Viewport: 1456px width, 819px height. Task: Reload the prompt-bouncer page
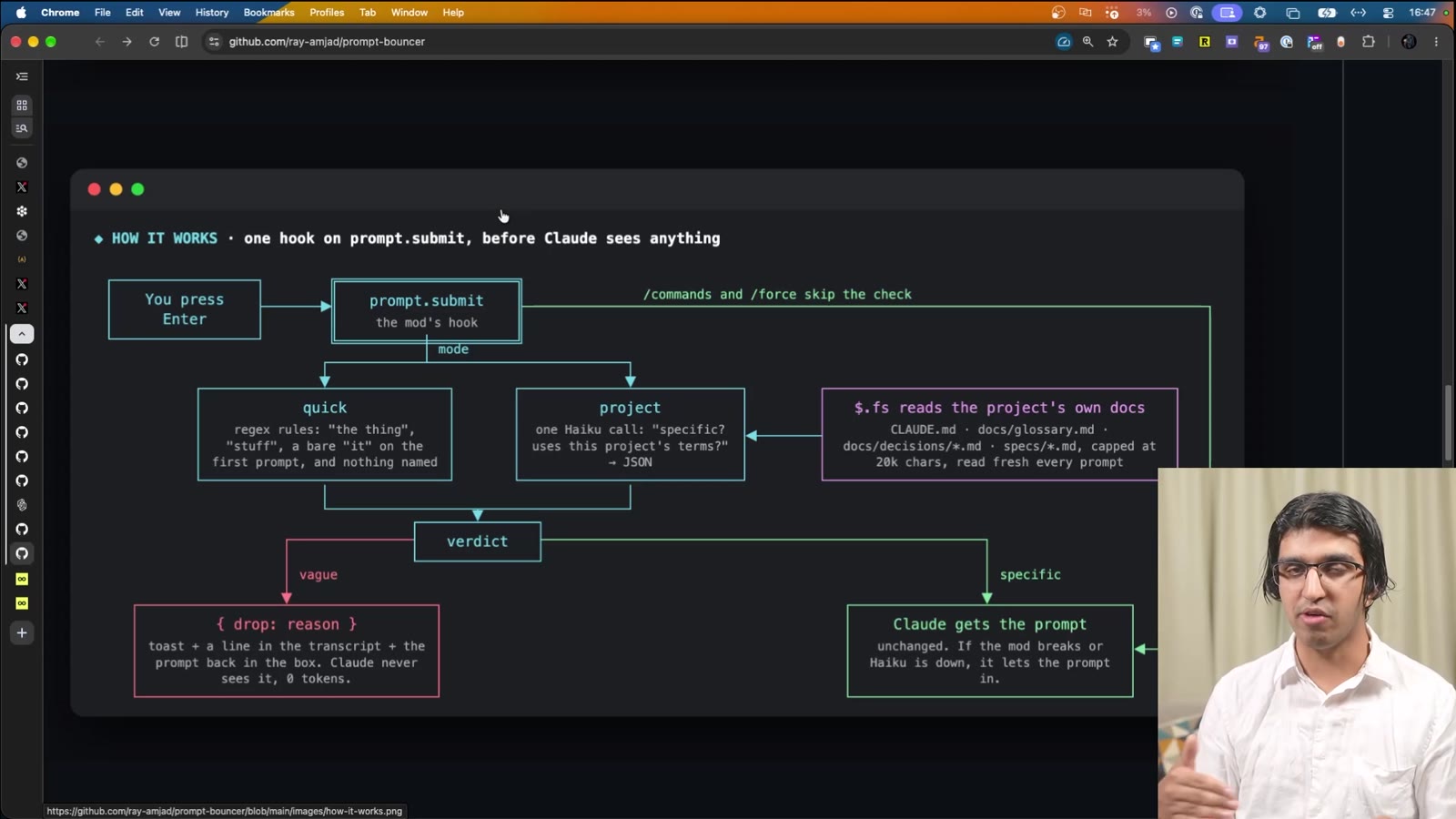[155, 42]
